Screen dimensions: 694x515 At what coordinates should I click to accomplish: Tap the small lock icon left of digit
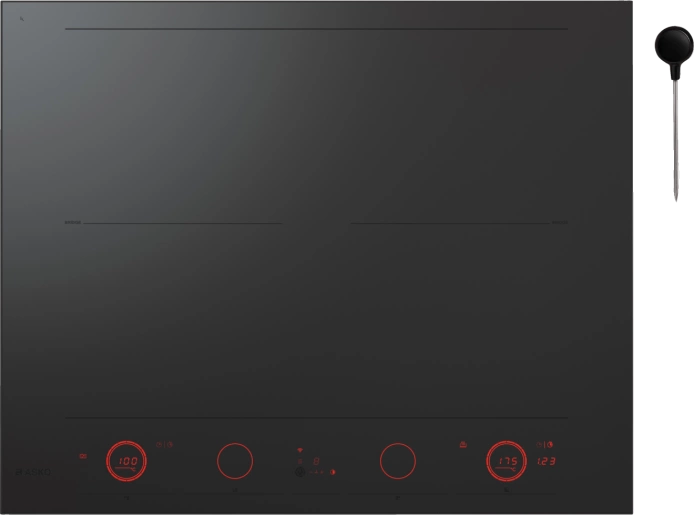pos(300,461)
